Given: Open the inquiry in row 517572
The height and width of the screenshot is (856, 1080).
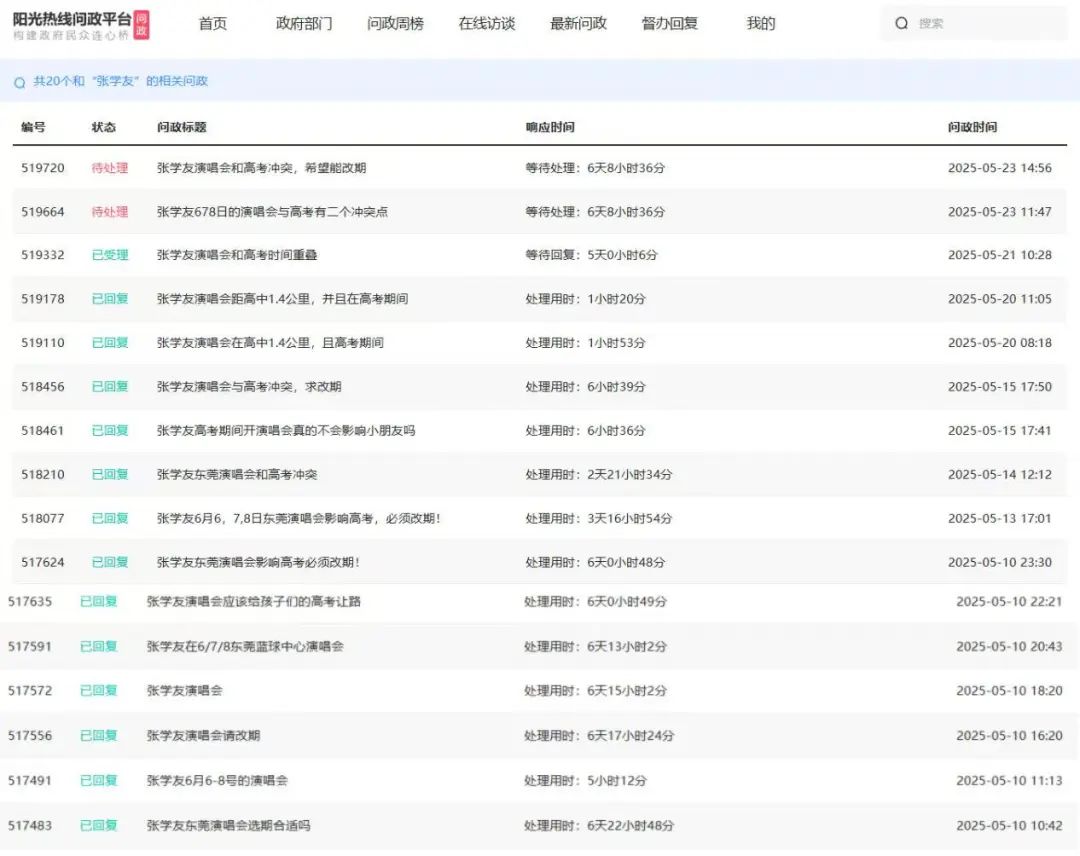Looking at the screenshot, I should [185, 690].
